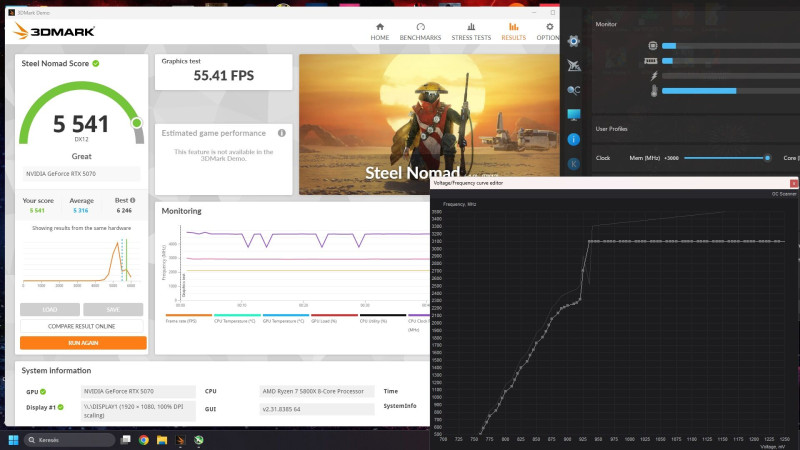Click the 55.41 FPS graphics test value
The width and height of the screenshot is (800, 450).
[223, 76]
